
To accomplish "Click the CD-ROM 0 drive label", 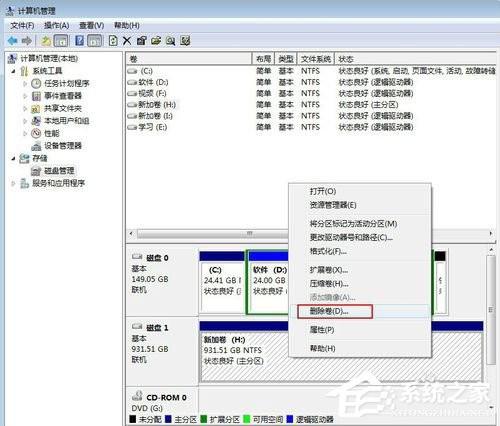I will [x=166, y=398].
